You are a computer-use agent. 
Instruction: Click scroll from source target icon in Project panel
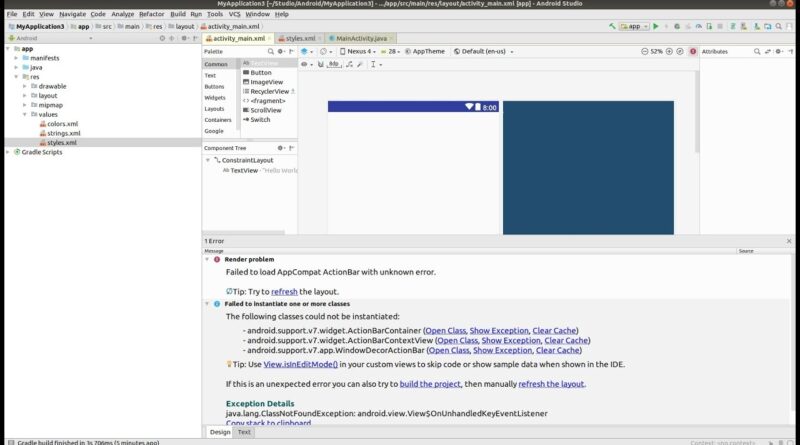tap(162, 38)
